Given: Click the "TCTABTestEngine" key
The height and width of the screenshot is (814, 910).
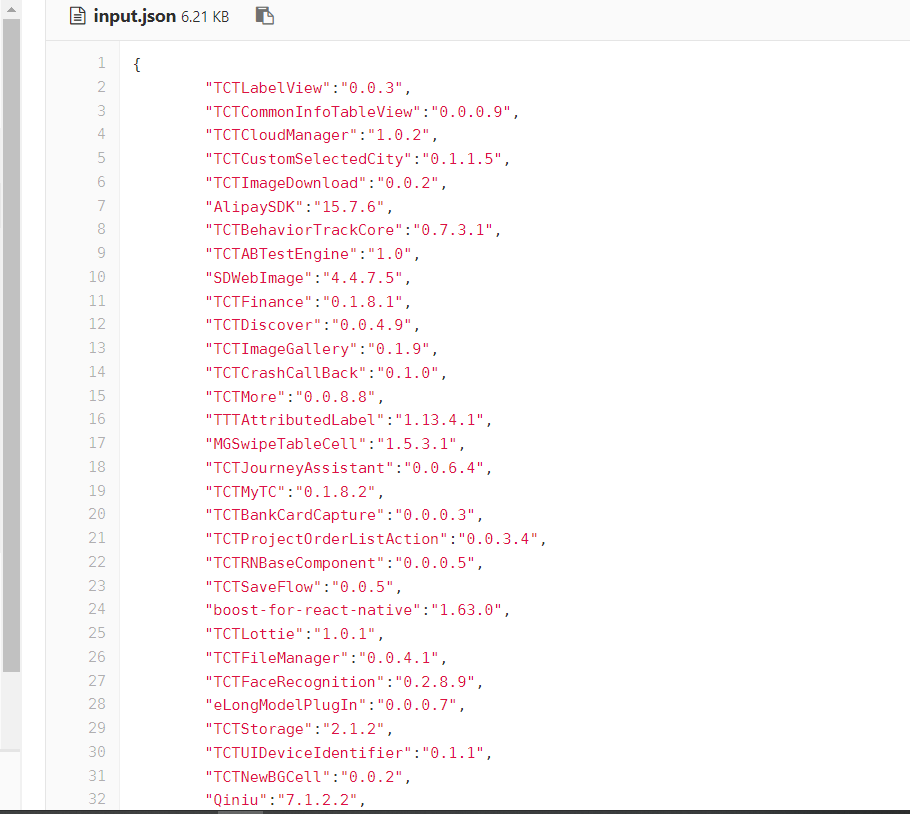Looking at the screenshot, I should (x=281, y=254).
